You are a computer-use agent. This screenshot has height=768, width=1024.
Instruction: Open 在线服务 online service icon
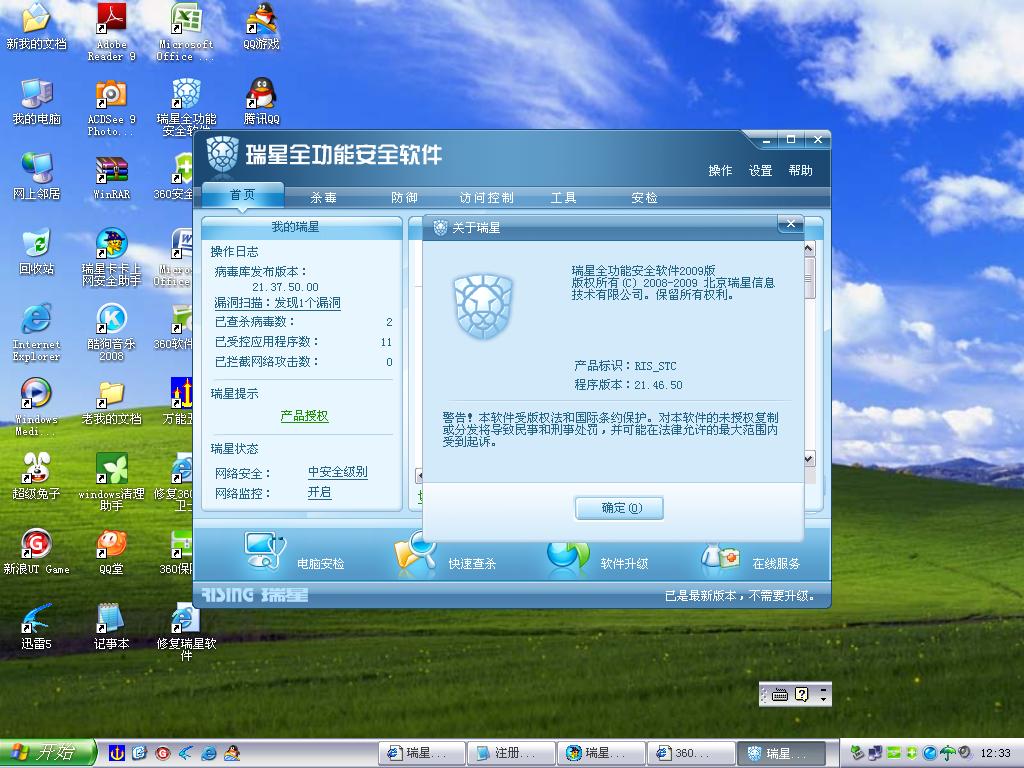point(720,556)
